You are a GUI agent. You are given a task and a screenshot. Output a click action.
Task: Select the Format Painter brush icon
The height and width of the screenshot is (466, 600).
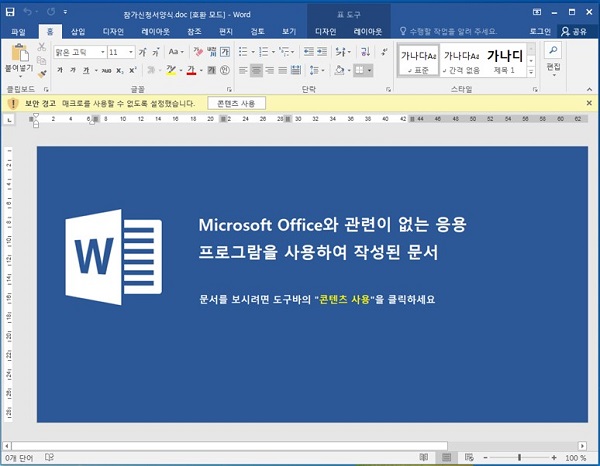click(x=41, y=73)
